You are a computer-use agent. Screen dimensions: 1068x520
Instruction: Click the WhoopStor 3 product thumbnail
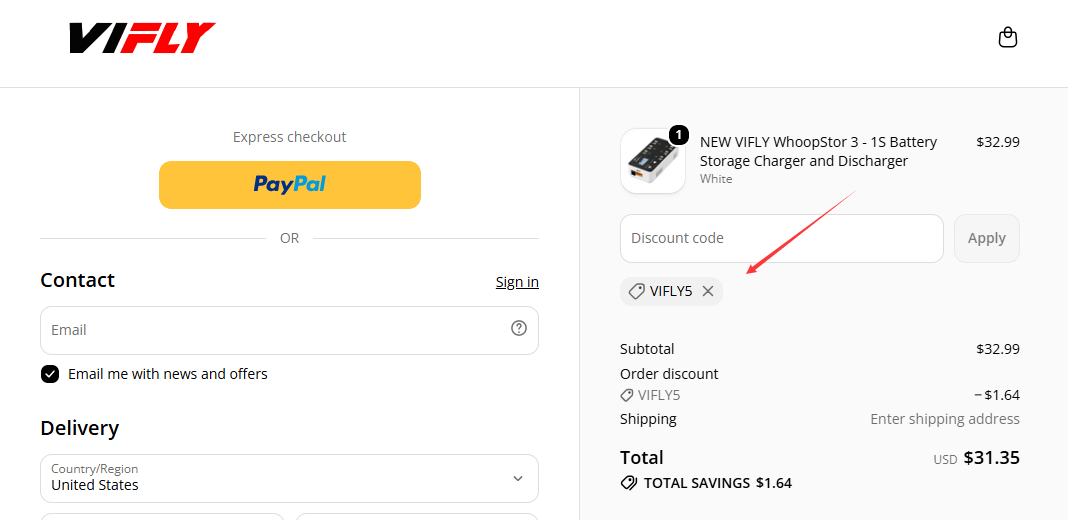(653, 161)
